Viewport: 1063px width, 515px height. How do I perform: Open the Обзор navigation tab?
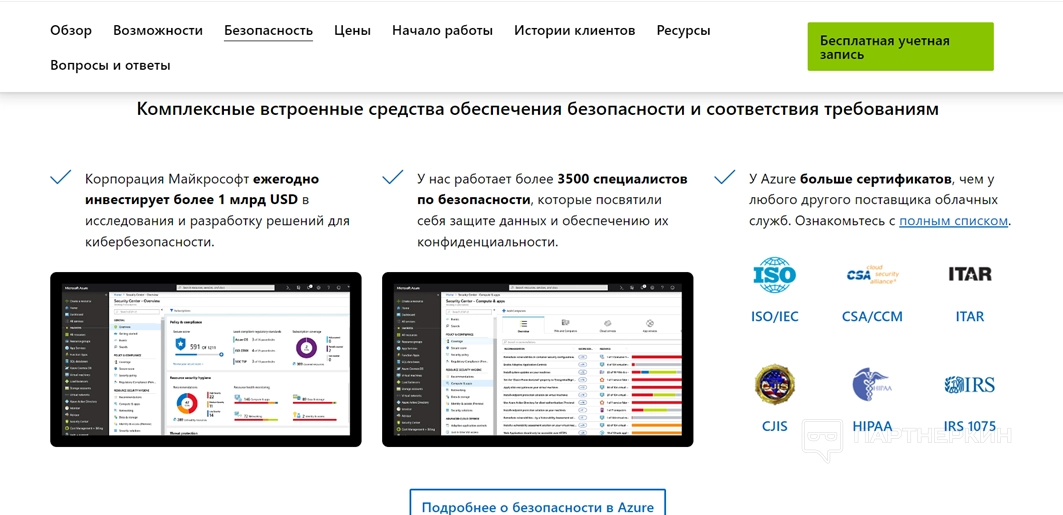click(71, 30)
